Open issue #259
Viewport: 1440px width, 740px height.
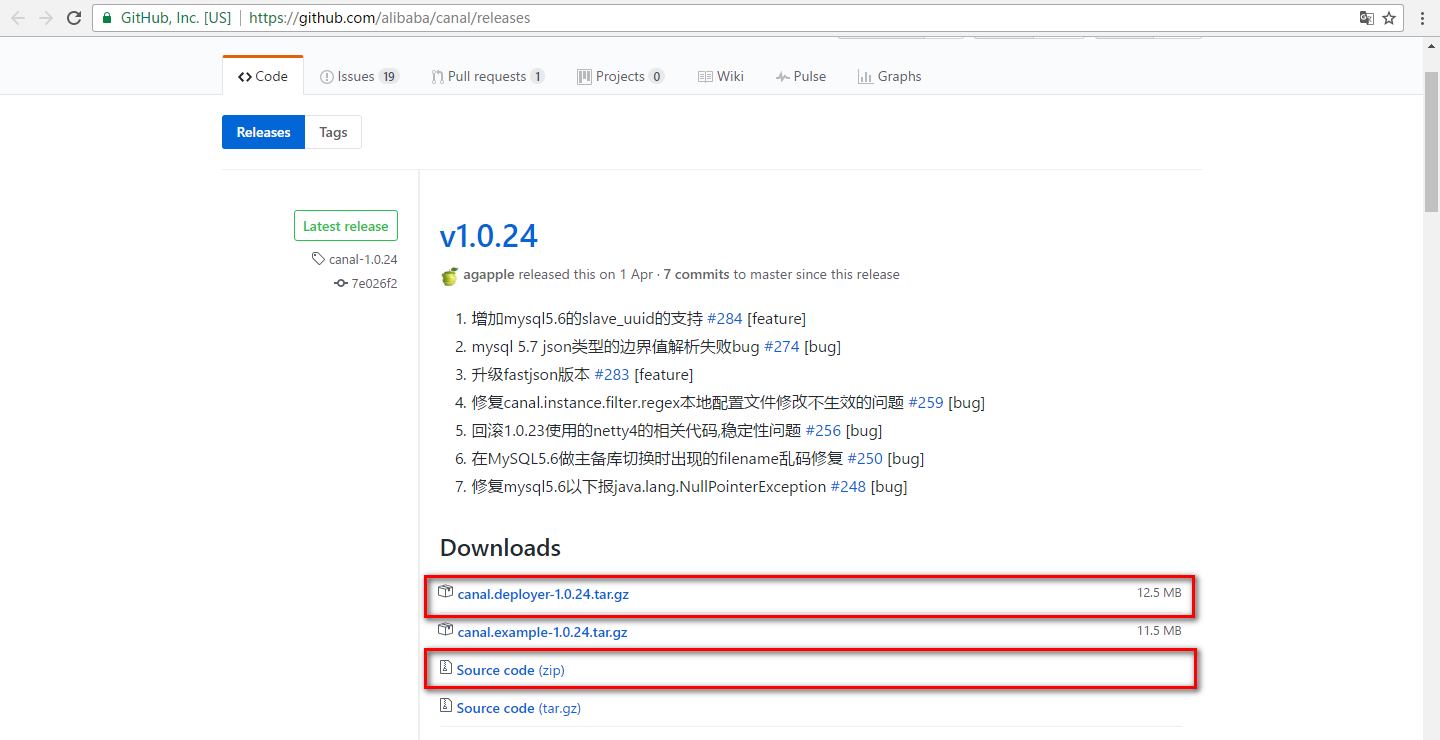[x=926, y=402]
